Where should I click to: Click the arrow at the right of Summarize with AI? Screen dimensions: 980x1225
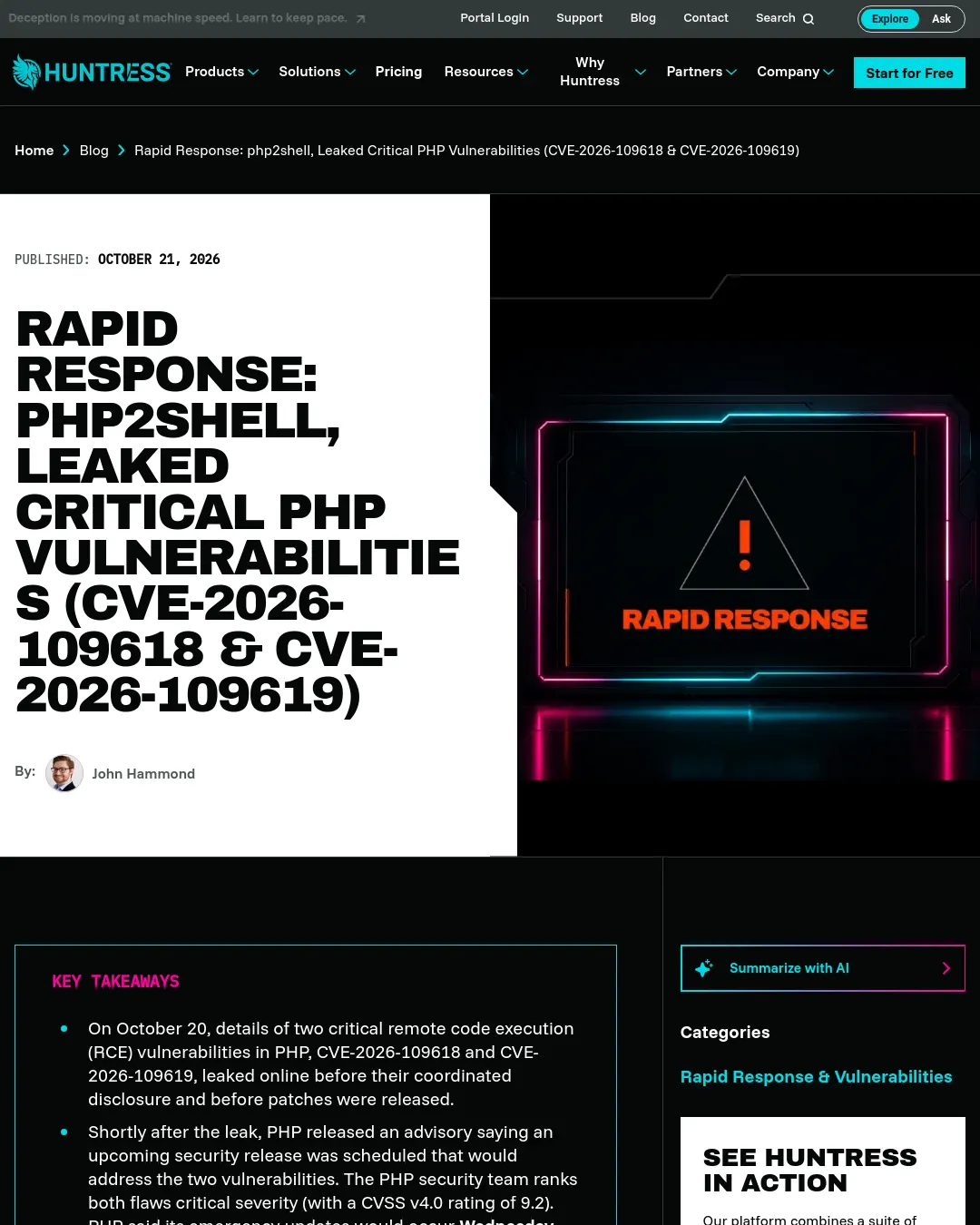click(x=946, y=968)
